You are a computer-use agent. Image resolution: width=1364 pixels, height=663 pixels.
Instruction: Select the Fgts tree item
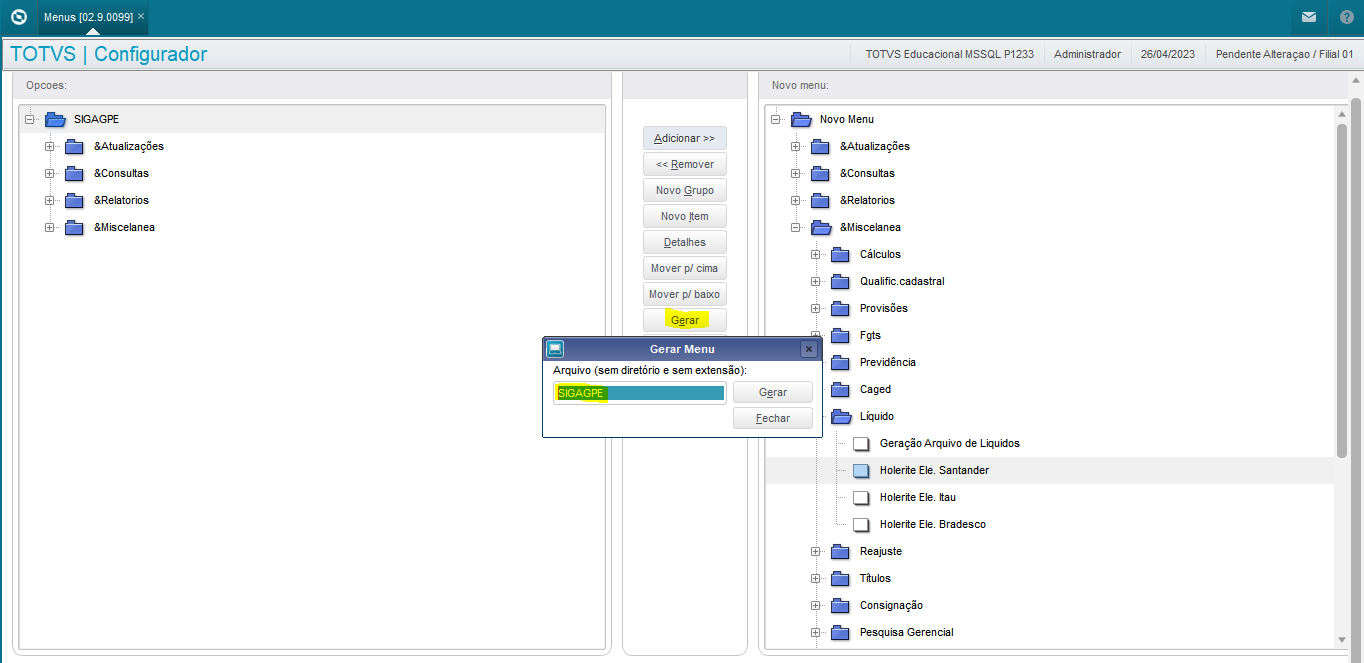(x=870, y=335)
